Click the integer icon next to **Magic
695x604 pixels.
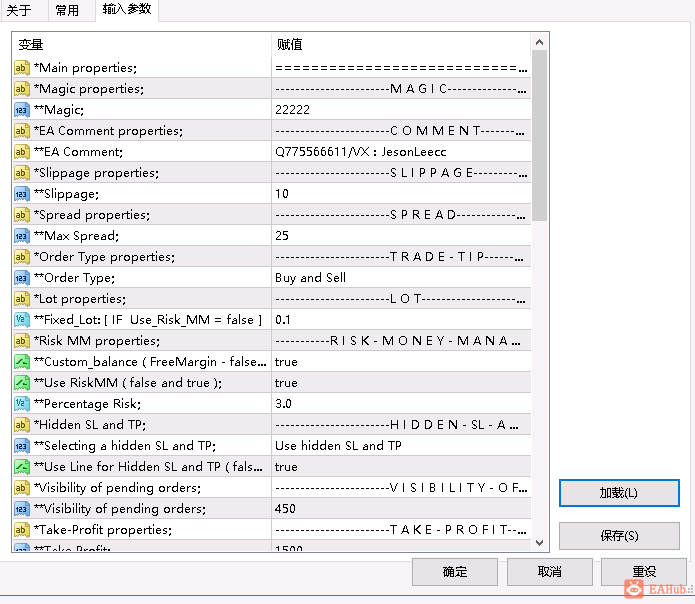[21, 110]
